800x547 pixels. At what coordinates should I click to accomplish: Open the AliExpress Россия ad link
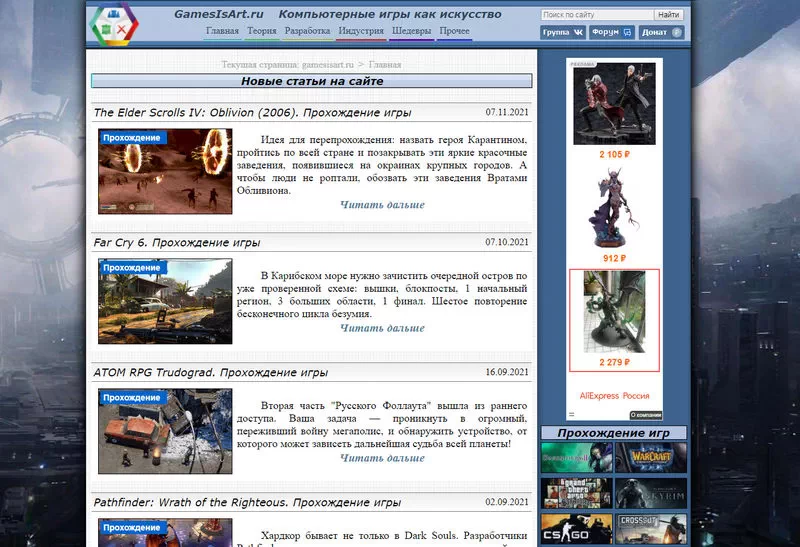click(614, 395)
